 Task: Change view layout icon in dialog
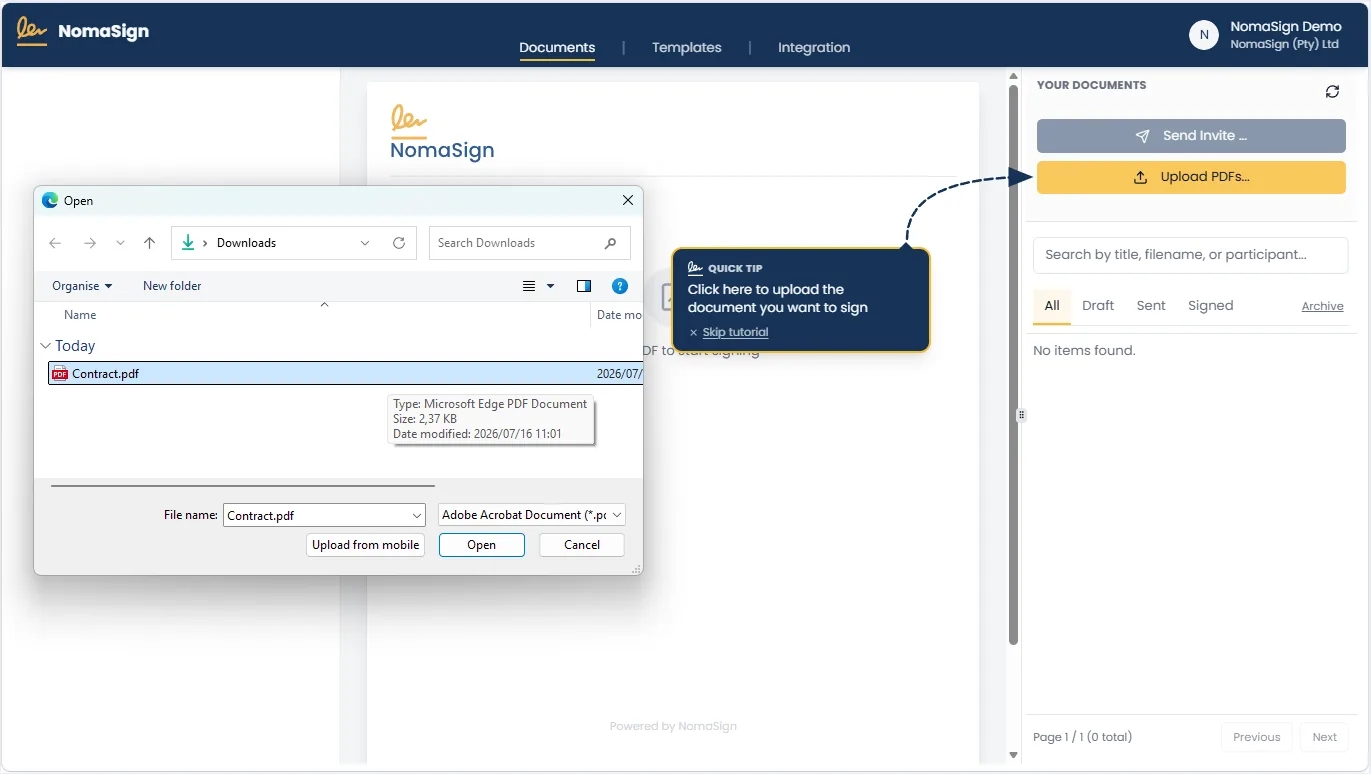[x=529, y=286]
